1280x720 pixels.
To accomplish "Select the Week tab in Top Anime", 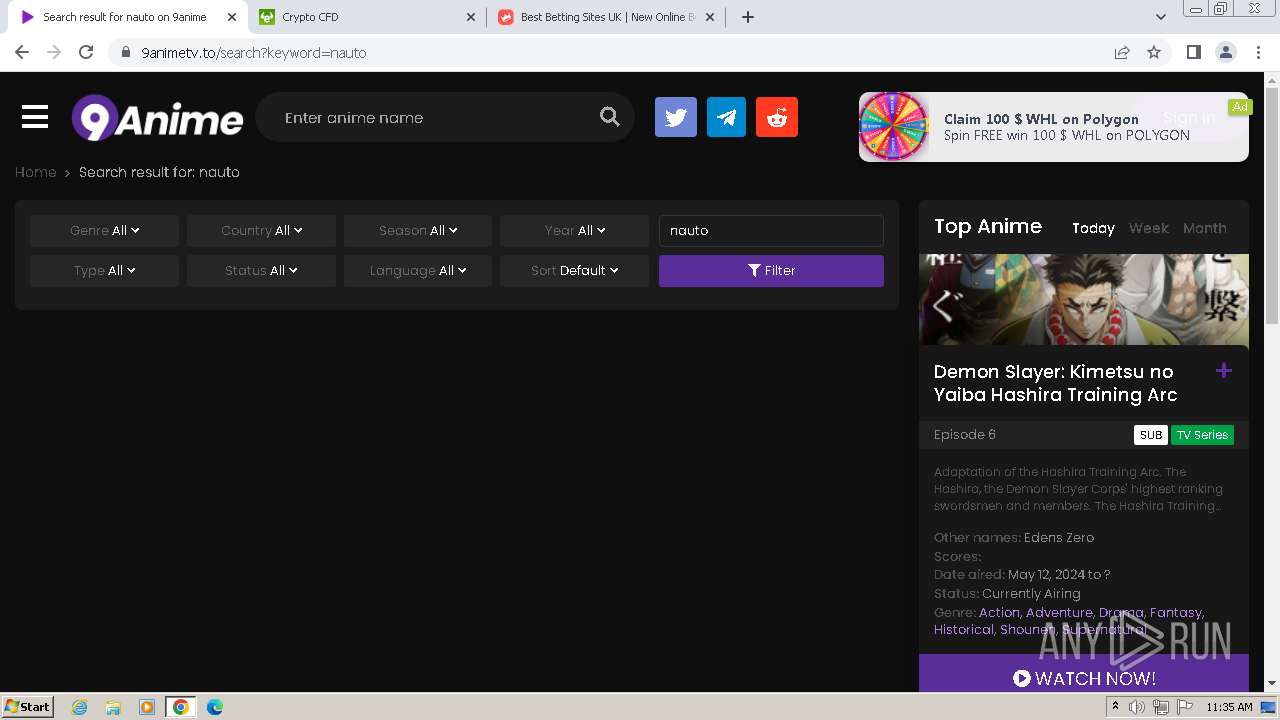I will tap(1148, 228).
